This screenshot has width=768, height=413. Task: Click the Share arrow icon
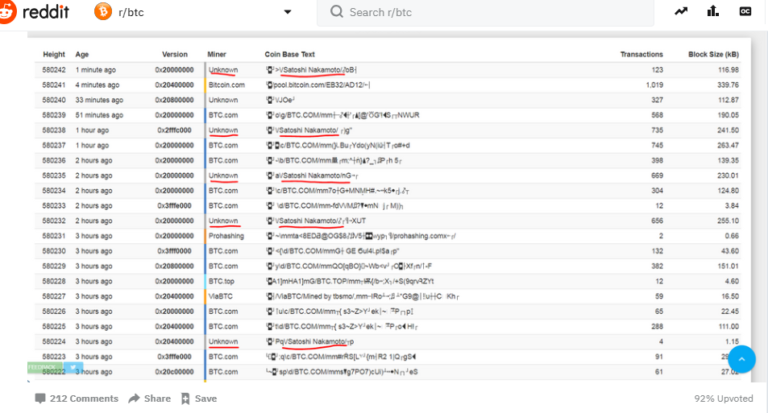(x=135, y=398)
